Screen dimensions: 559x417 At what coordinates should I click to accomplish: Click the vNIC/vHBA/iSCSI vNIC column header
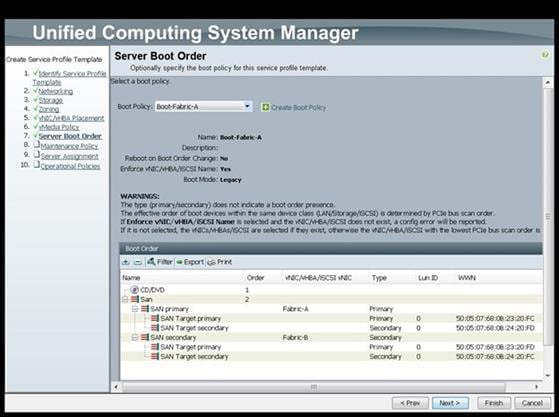tap(318, 278)
